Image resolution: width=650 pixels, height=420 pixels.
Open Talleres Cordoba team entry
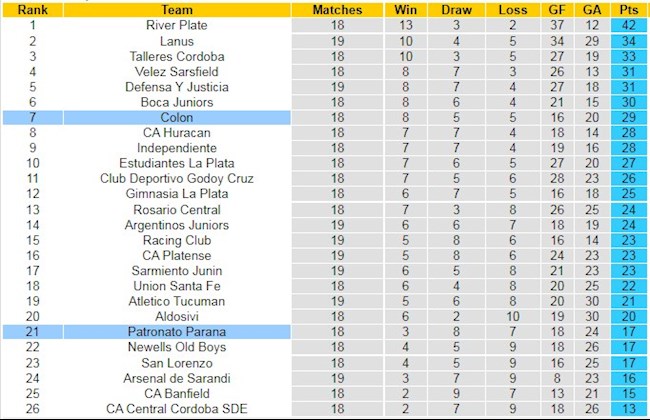point(177,56)
